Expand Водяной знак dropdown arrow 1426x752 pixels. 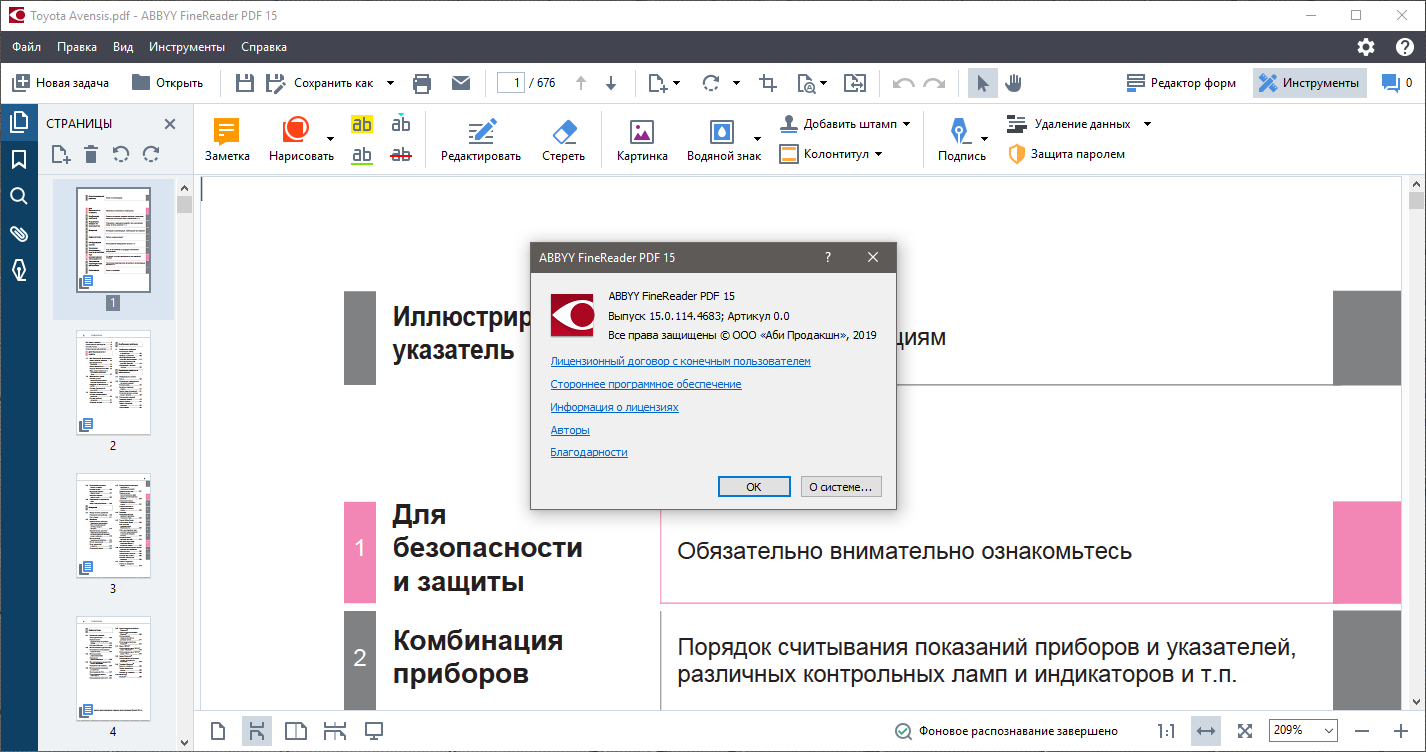point(757,139)
